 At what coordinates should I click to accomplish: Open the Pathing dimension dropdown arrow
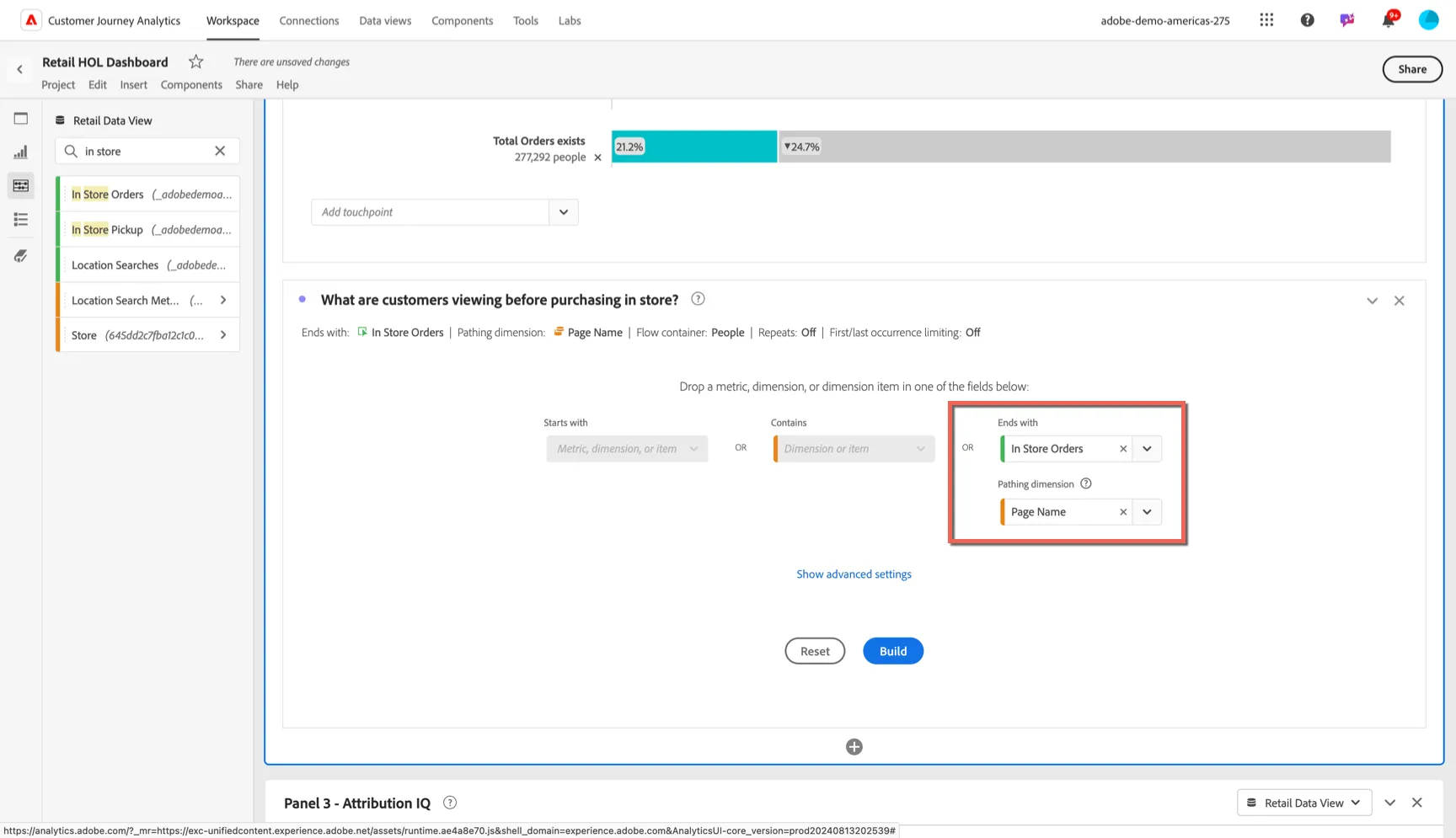click(1147, 512)
